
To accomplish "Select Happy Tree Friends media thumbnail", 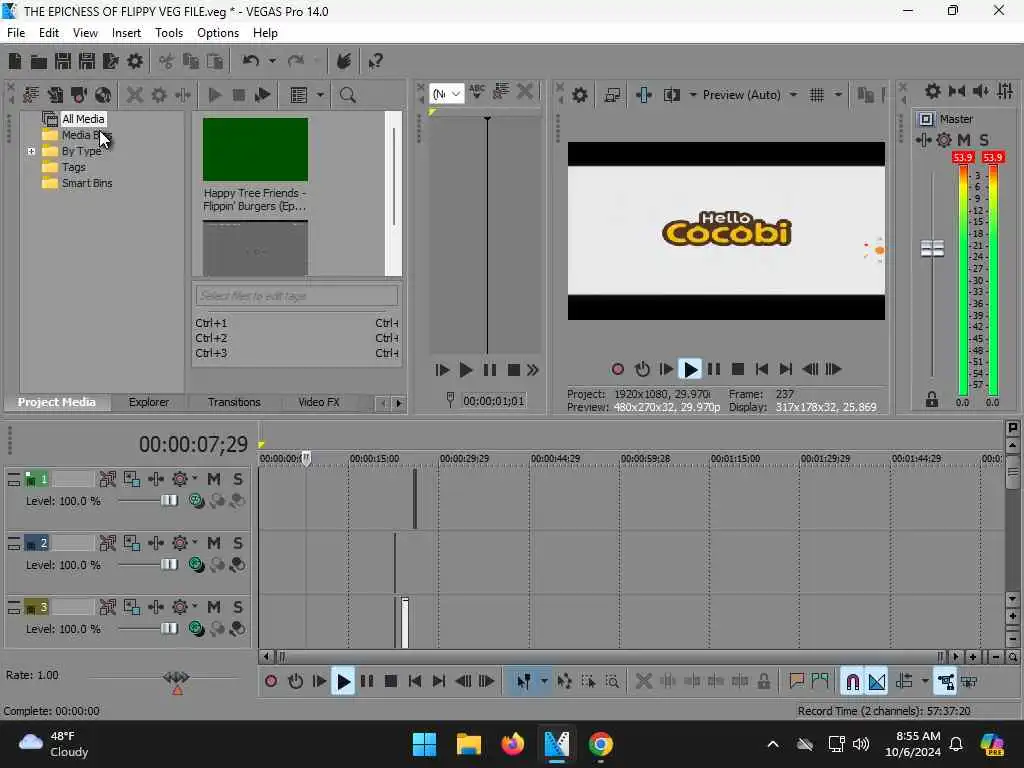I will 255,150.
